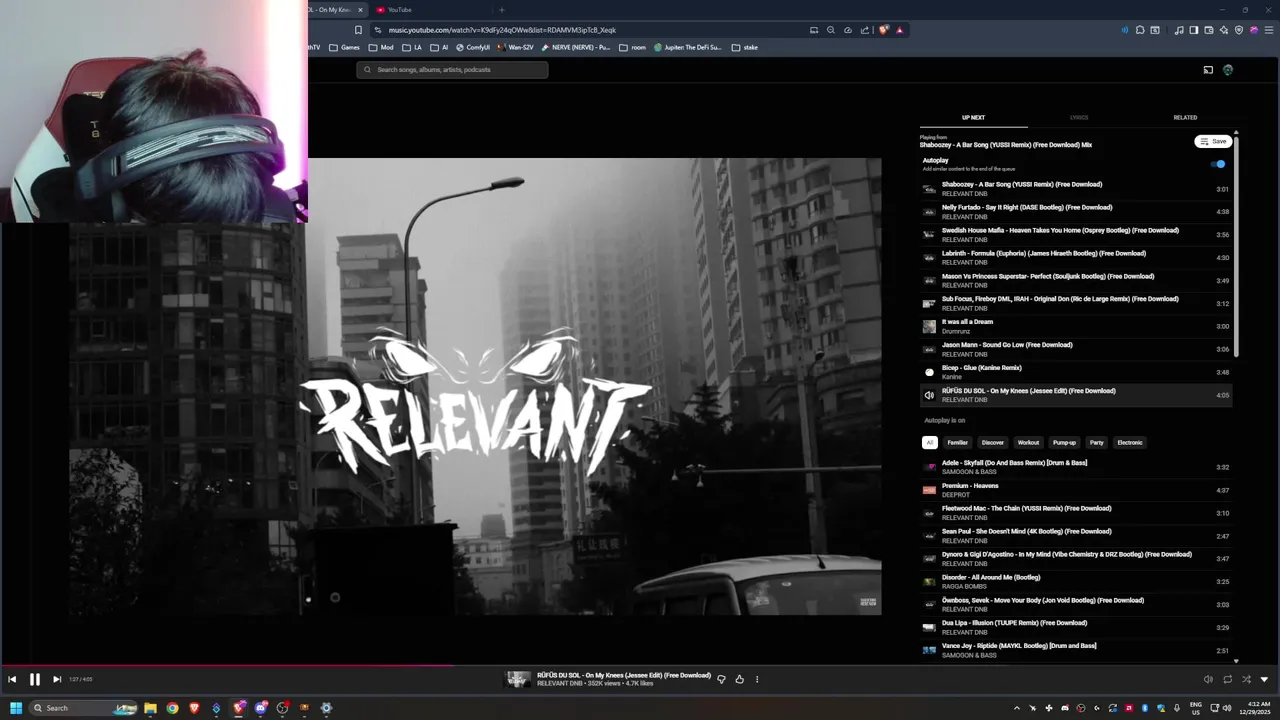Play Sub Focus - Original Don remix
The height and width of the screenshot is (720, 1280).
point(1076,303)
